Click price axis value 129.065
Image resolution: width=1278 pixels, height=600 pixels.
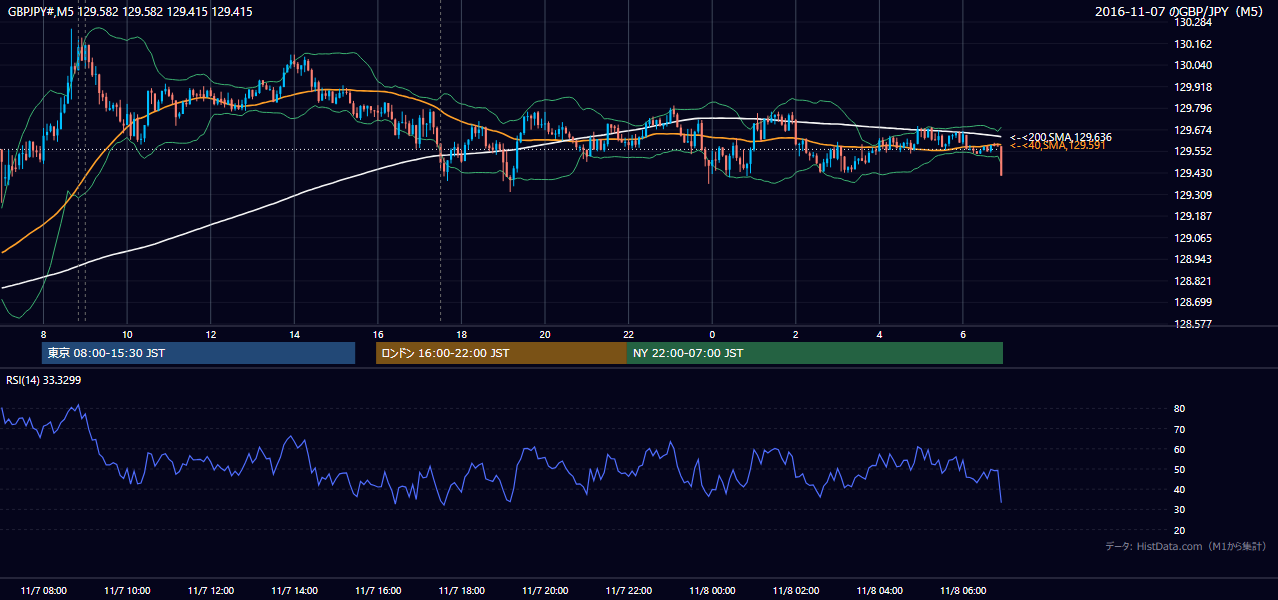[1193, 238]
